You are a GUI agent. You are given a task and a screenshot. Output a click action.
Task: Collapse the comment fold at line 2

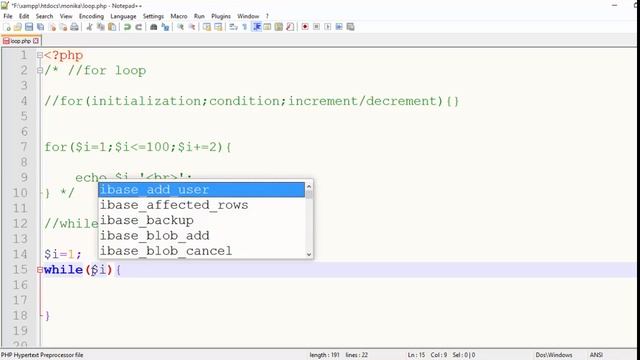click(40, 71)
